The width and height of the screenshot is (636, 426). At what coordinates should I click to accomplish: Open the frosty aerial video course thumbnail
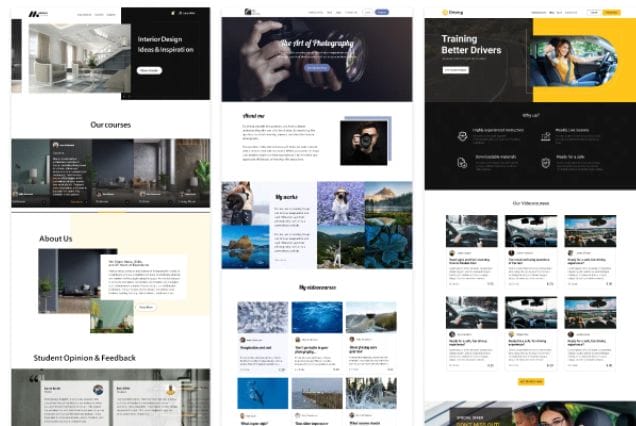263,318
